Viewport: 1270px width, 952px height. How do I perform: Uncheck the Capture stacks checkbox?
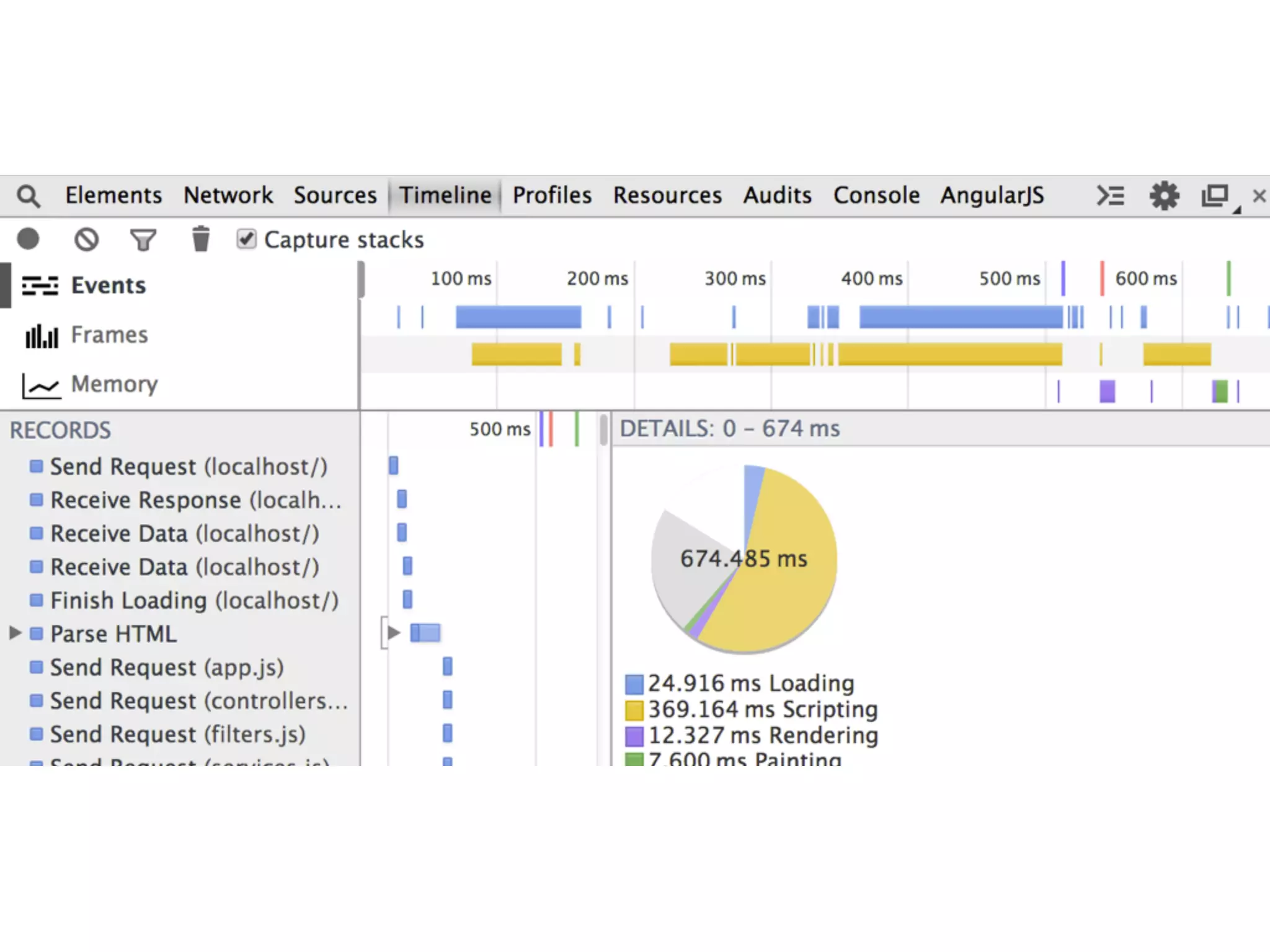(246, 239)
